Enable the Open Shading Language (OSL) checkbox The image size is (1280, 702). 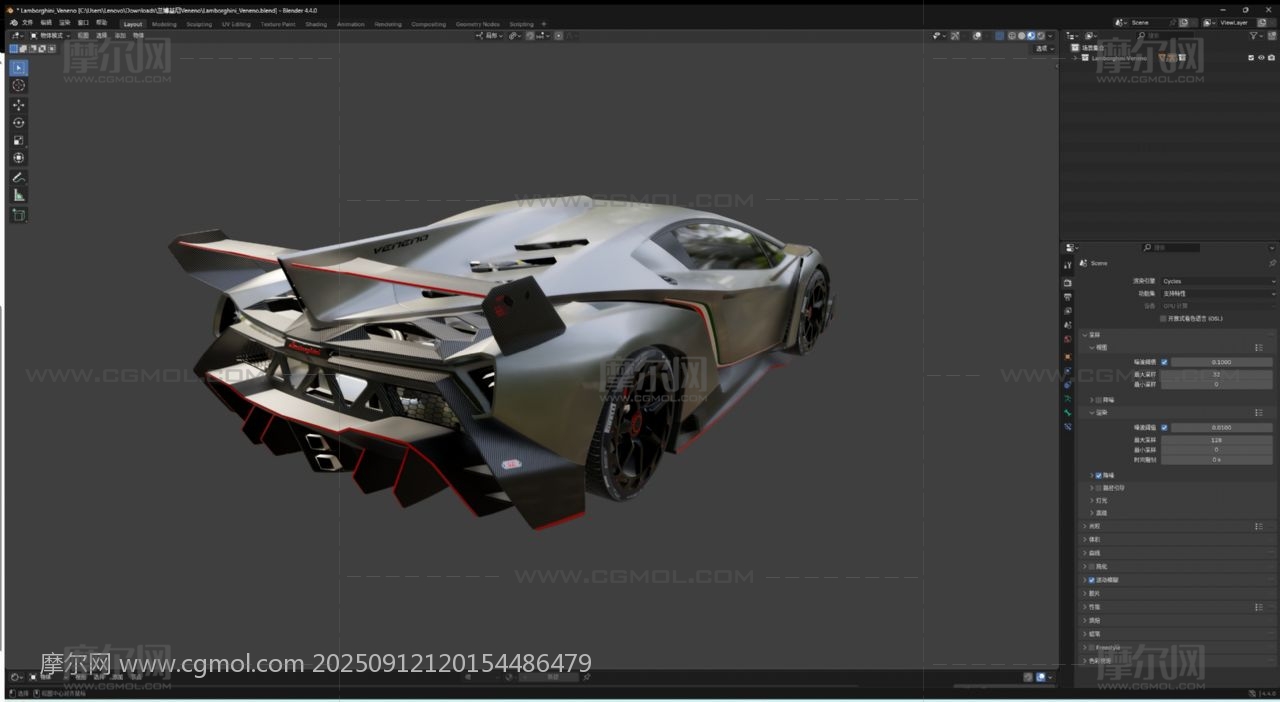point(1163,319)
